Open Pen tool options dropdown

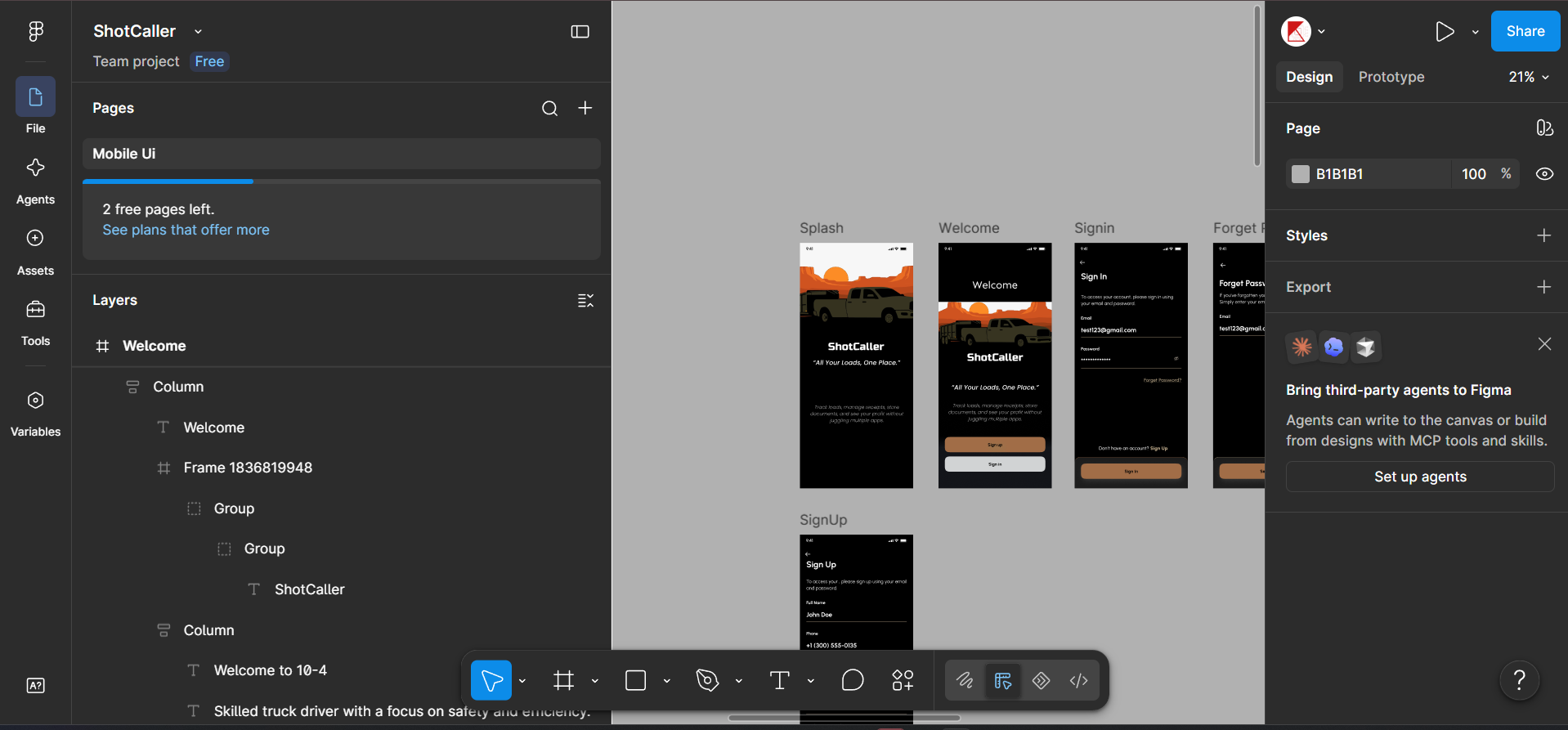[x=739, y=681]
